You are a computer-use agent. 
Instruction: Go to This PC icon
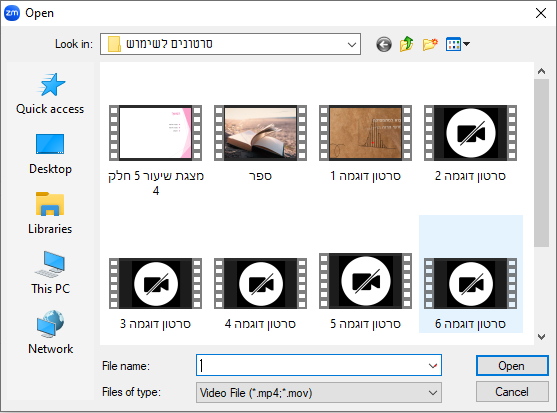click(50, 264)
